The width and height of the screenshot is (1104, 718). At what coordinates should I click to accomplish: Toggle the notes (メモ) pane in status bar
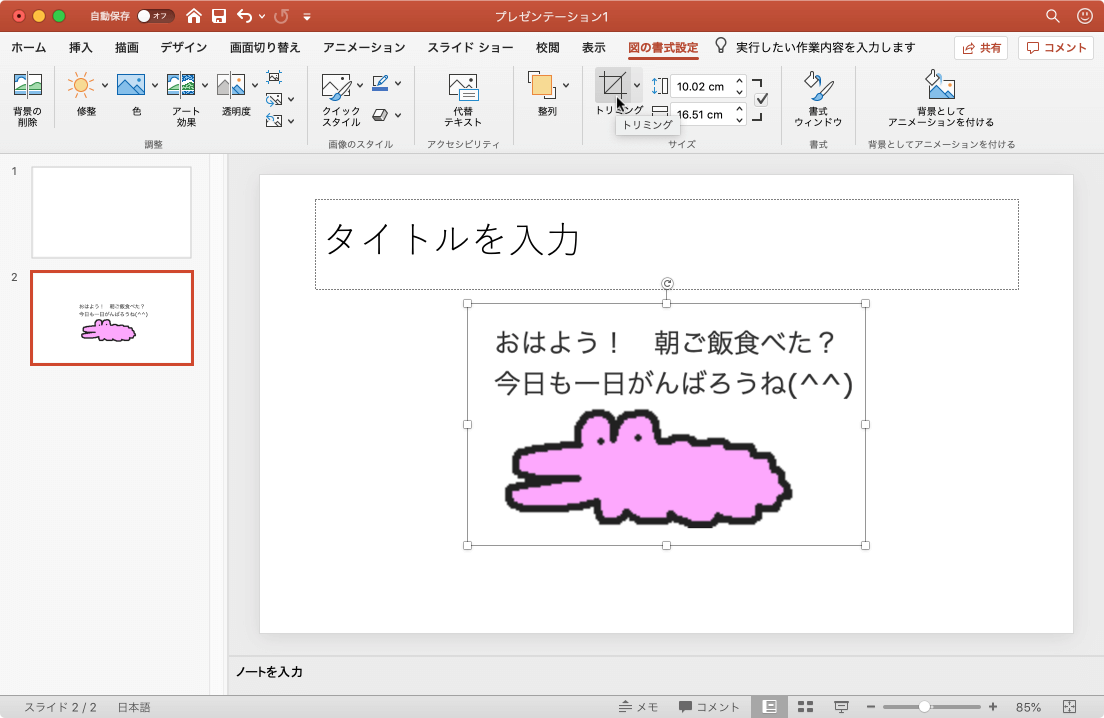click(x=638, y=706)
